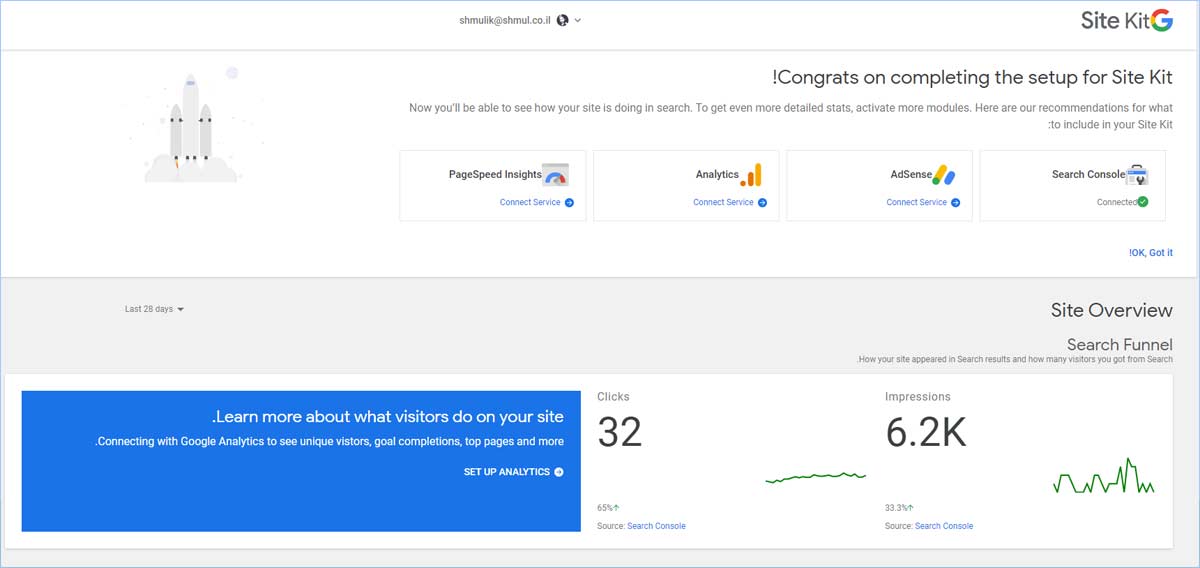Click the arrow icon on SET UP ANALYTICS
Viewport: 1200px width, 568px height.
pyautogui.click(x=559, y=472)
